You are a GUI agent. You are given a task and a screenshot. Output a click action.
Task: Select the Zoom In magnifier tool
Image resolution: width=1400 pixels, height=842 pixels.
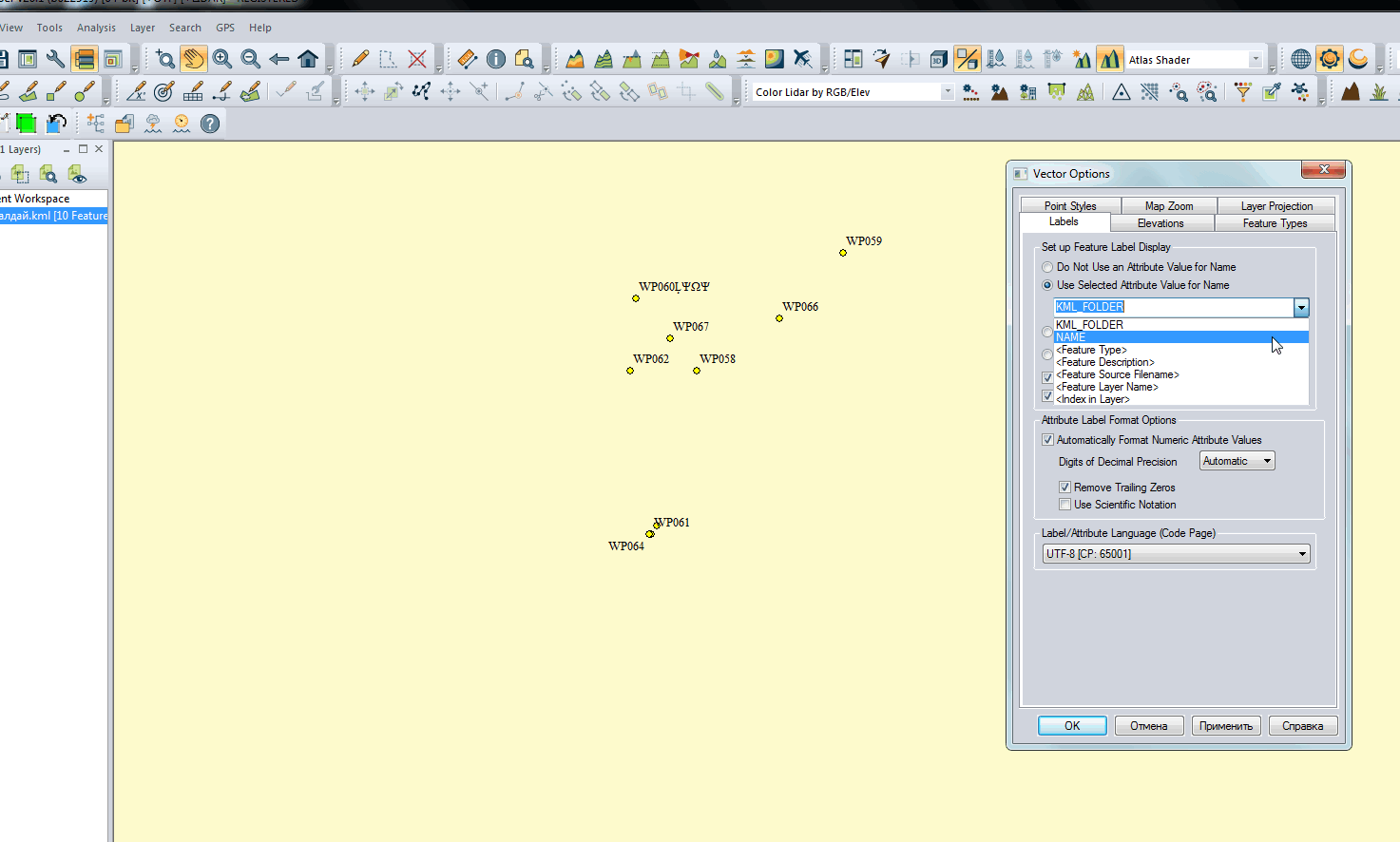coord(222,59)
